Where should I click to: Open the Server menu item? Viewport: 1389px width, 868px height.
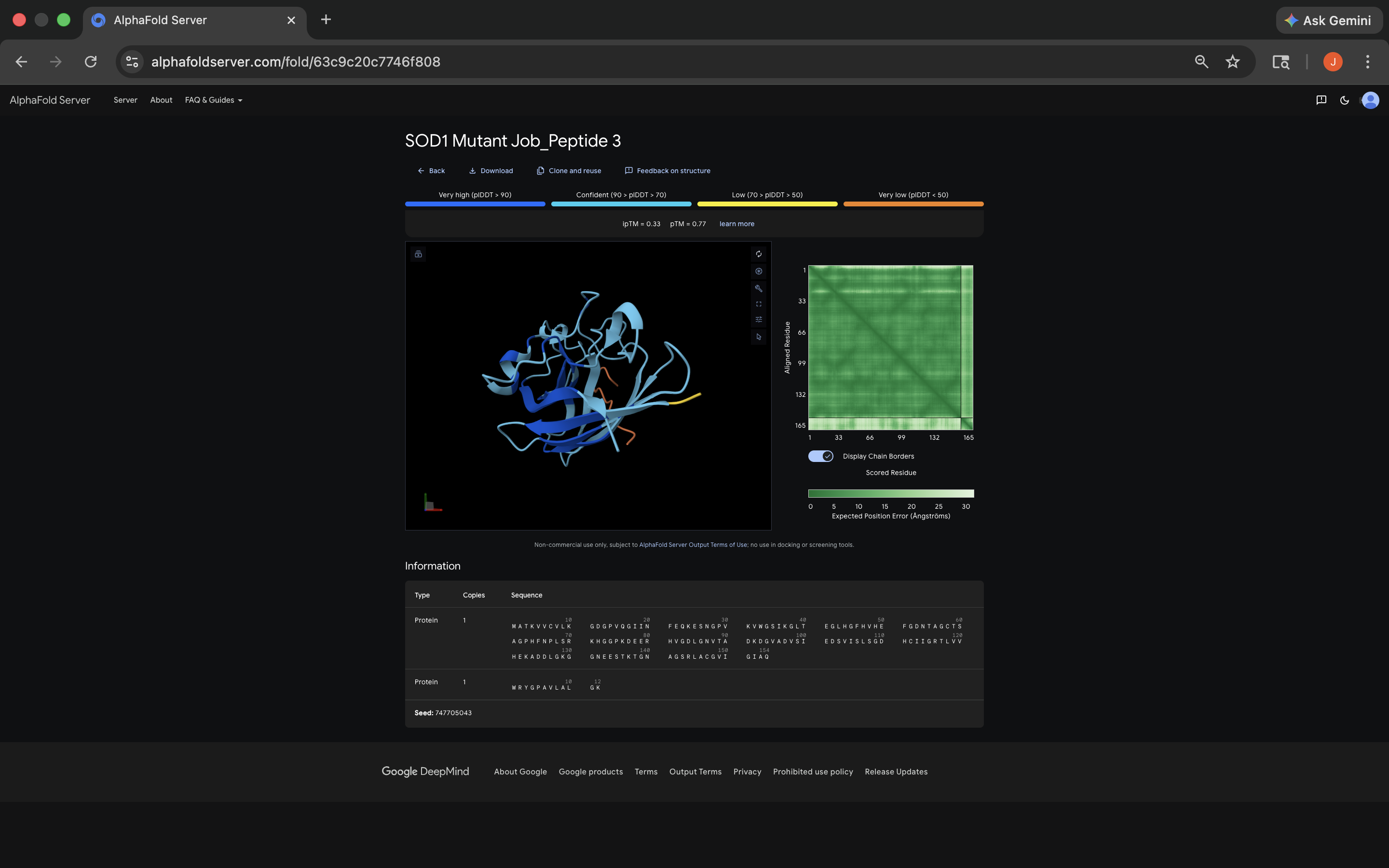coord(125,100)
